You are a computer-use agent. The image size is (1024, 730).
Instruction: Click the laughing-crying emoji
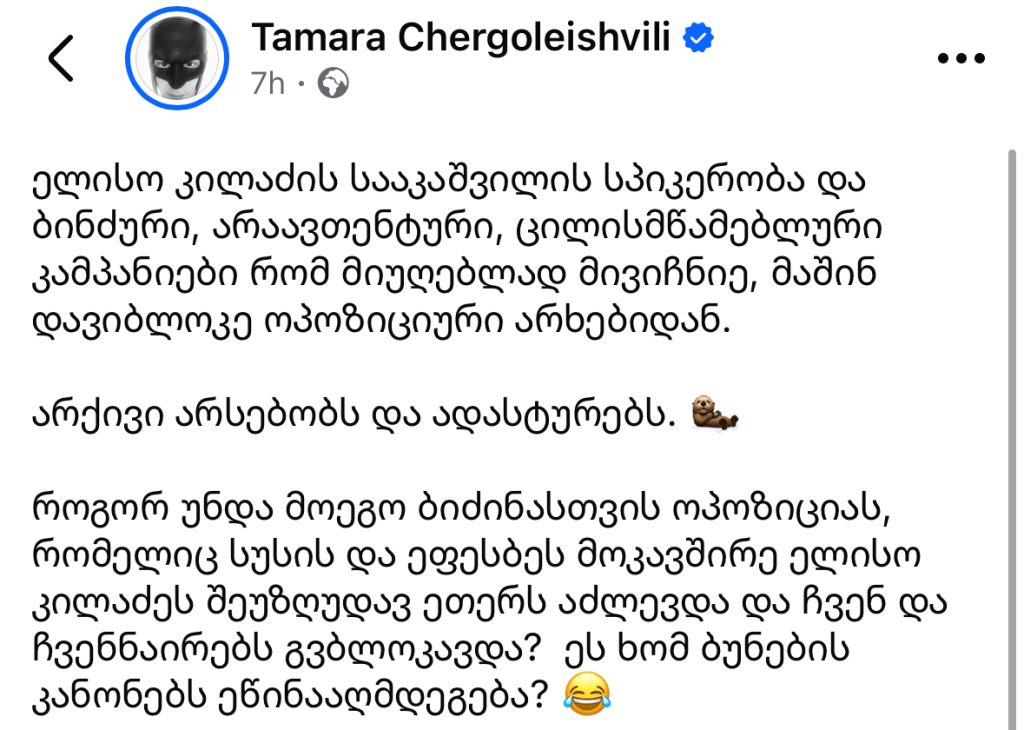pyautogui.click(x=588, y=689)
